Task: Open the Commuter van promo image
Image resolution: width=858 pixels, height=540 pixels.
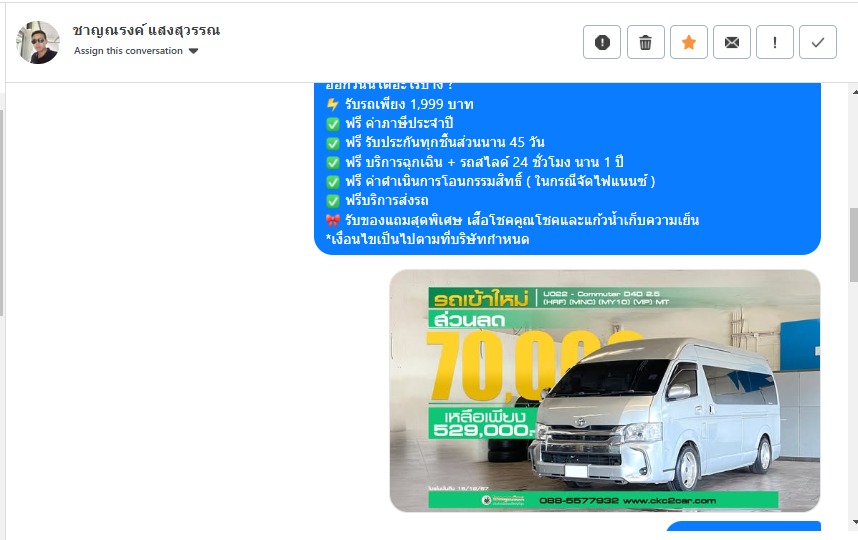Action: pos(605,391)
